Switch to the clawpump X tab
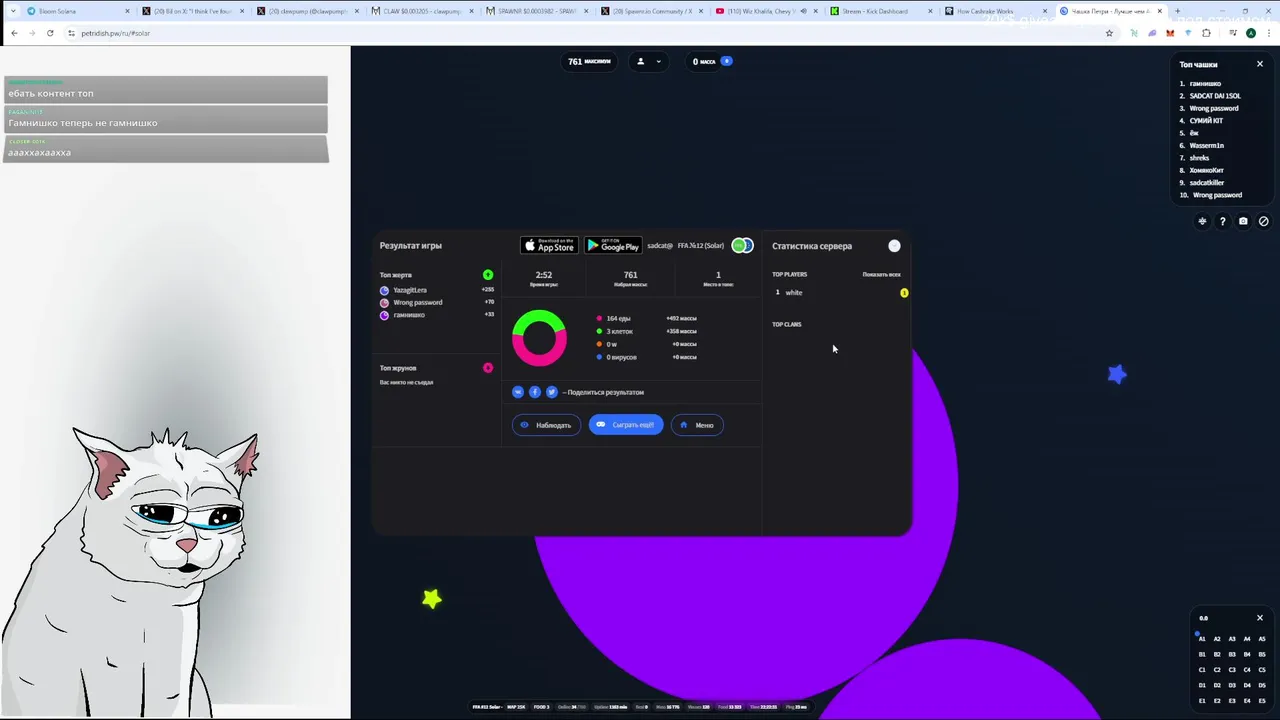Image resolution: width=1280 pixels, height=720 pixels. point(308,11)
